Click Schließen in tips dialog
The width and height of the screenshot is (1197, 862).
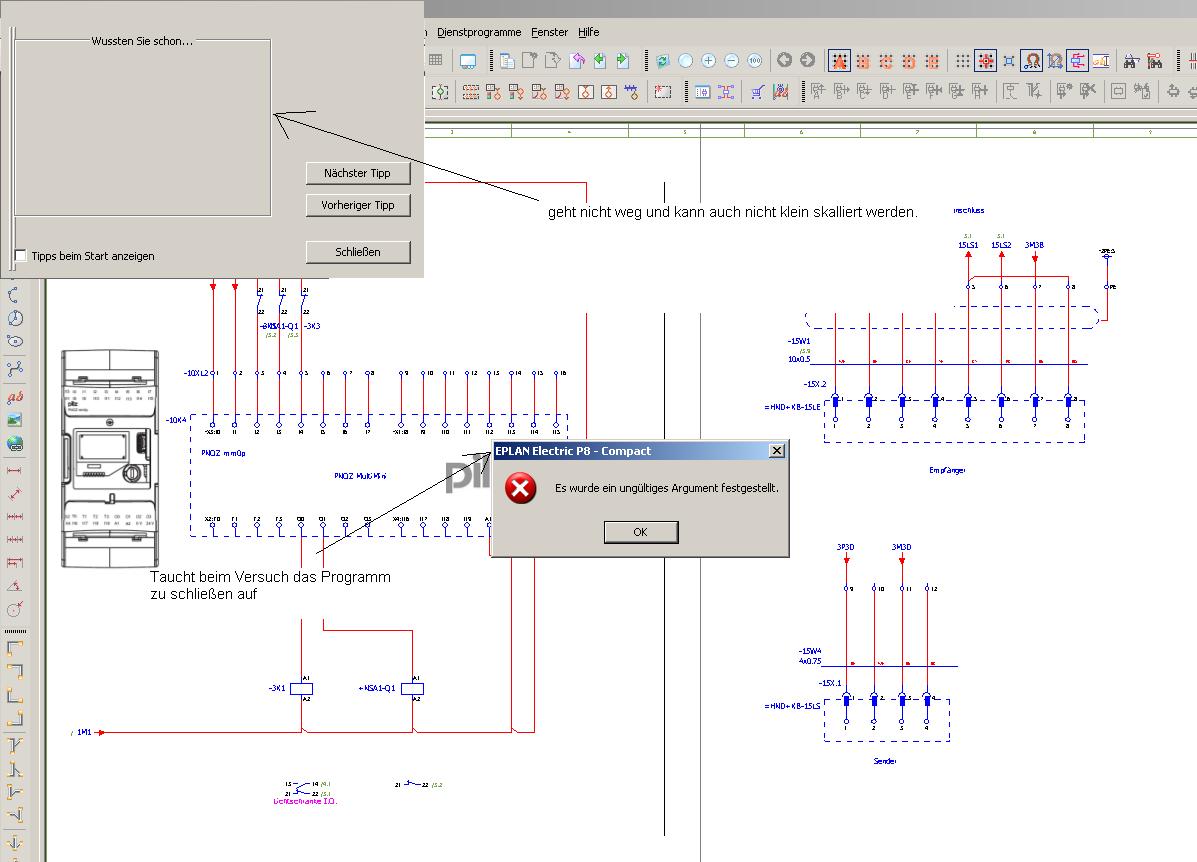coord(357,252)
